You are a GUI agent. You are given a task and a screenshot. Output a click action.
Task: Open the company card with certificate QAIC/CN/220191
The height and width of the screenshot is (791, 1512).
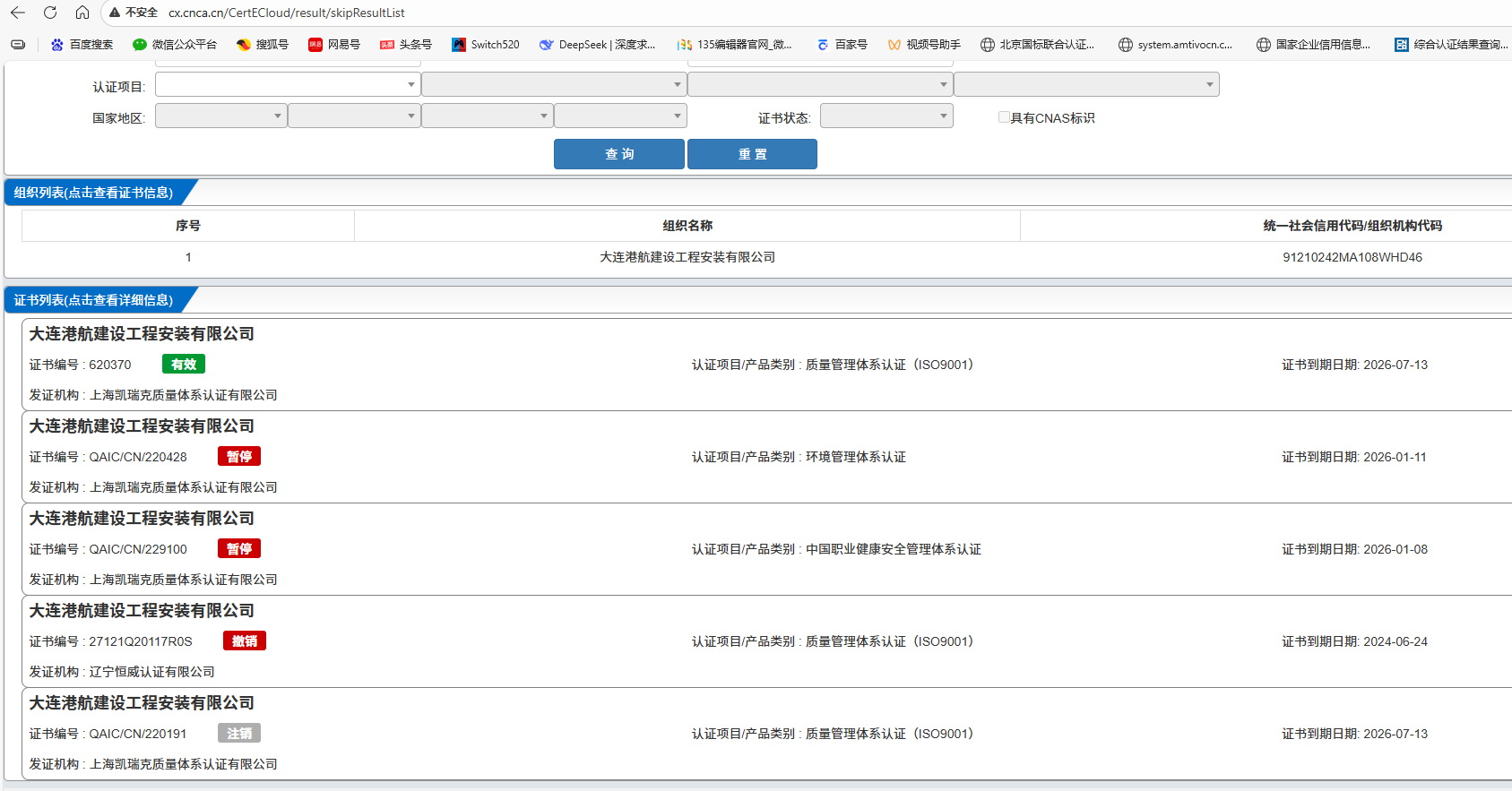pyautogui.click(x=766, y=734)
